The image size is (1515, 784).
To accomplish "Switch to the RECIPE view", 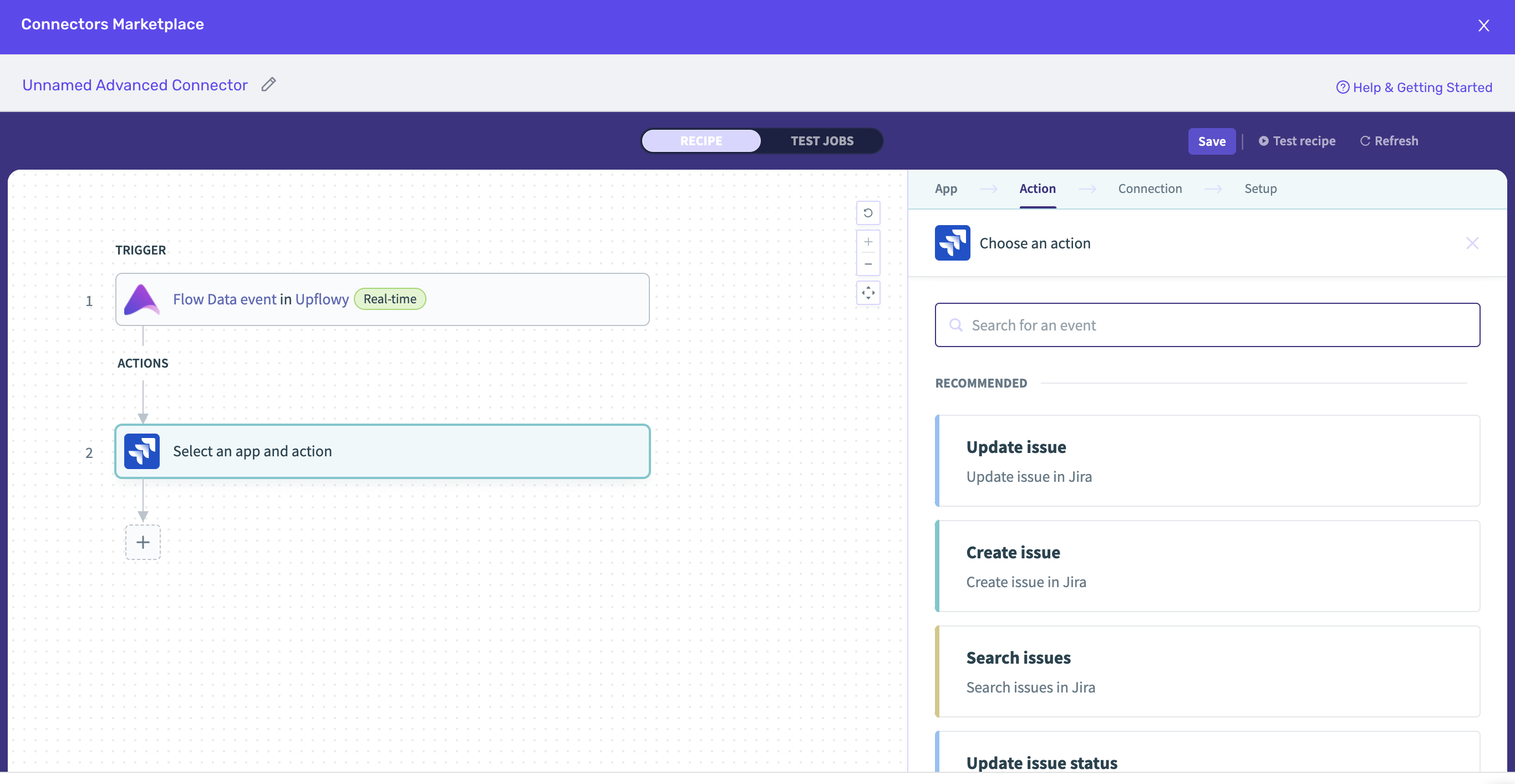I will 701,141.
